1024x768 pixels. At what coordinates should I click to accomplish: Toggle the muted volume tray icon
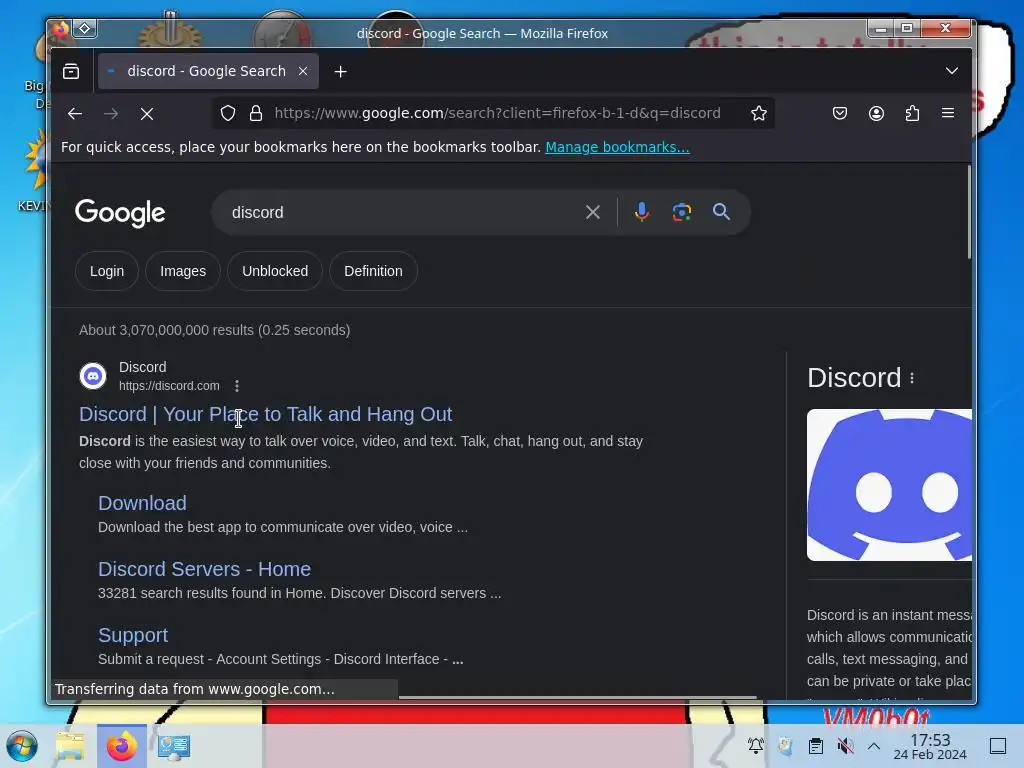point(845,745)
